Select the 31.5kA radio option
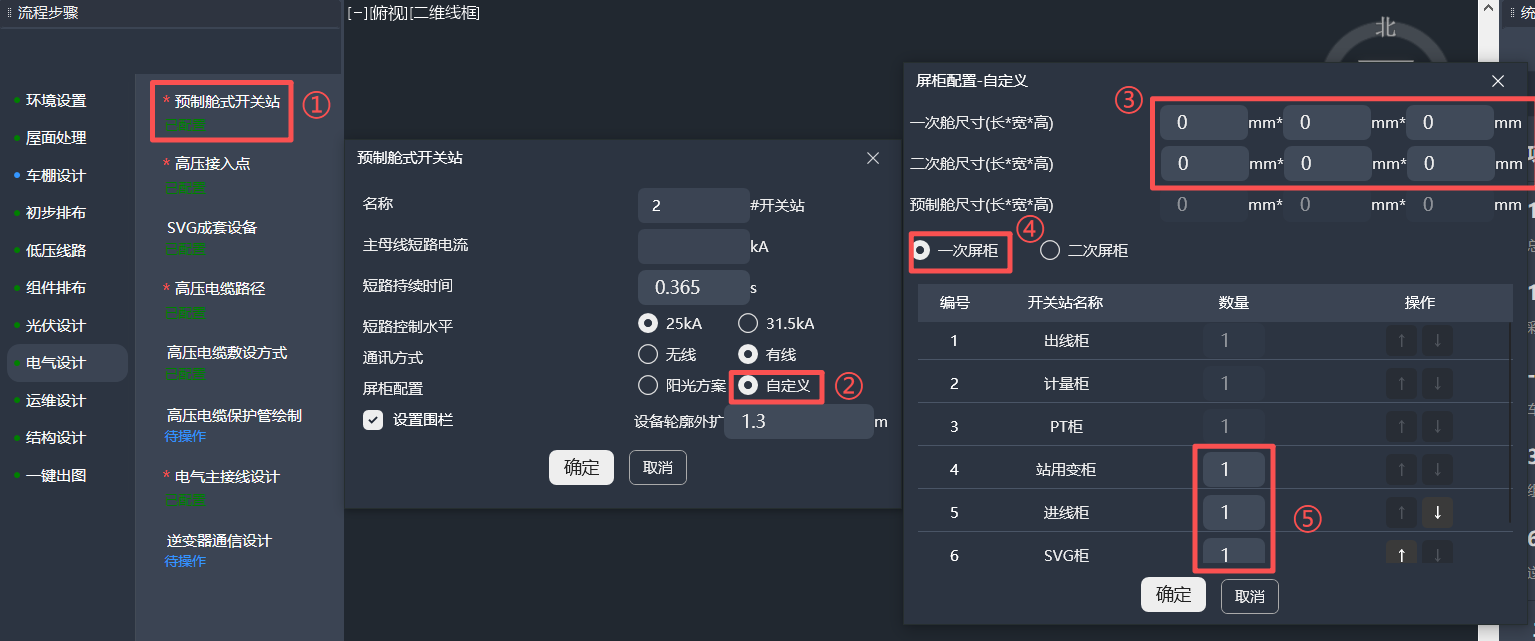 point(748,323)
